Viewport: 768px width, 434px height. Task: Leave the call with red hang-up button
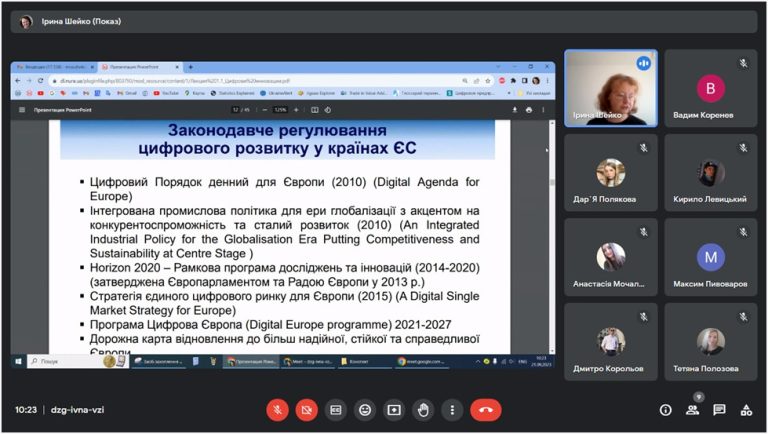(485, 410)
